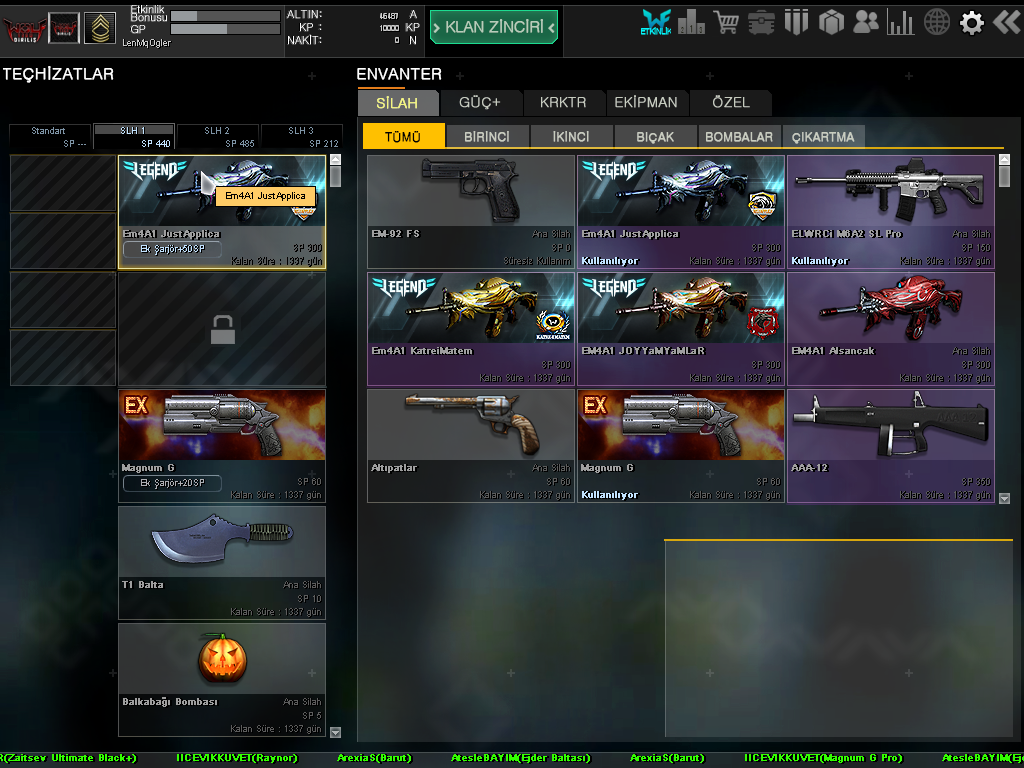Click equipped Em4A1 JustApplica primary slot
Screen dimensions: 1024x768
[222, 212]
